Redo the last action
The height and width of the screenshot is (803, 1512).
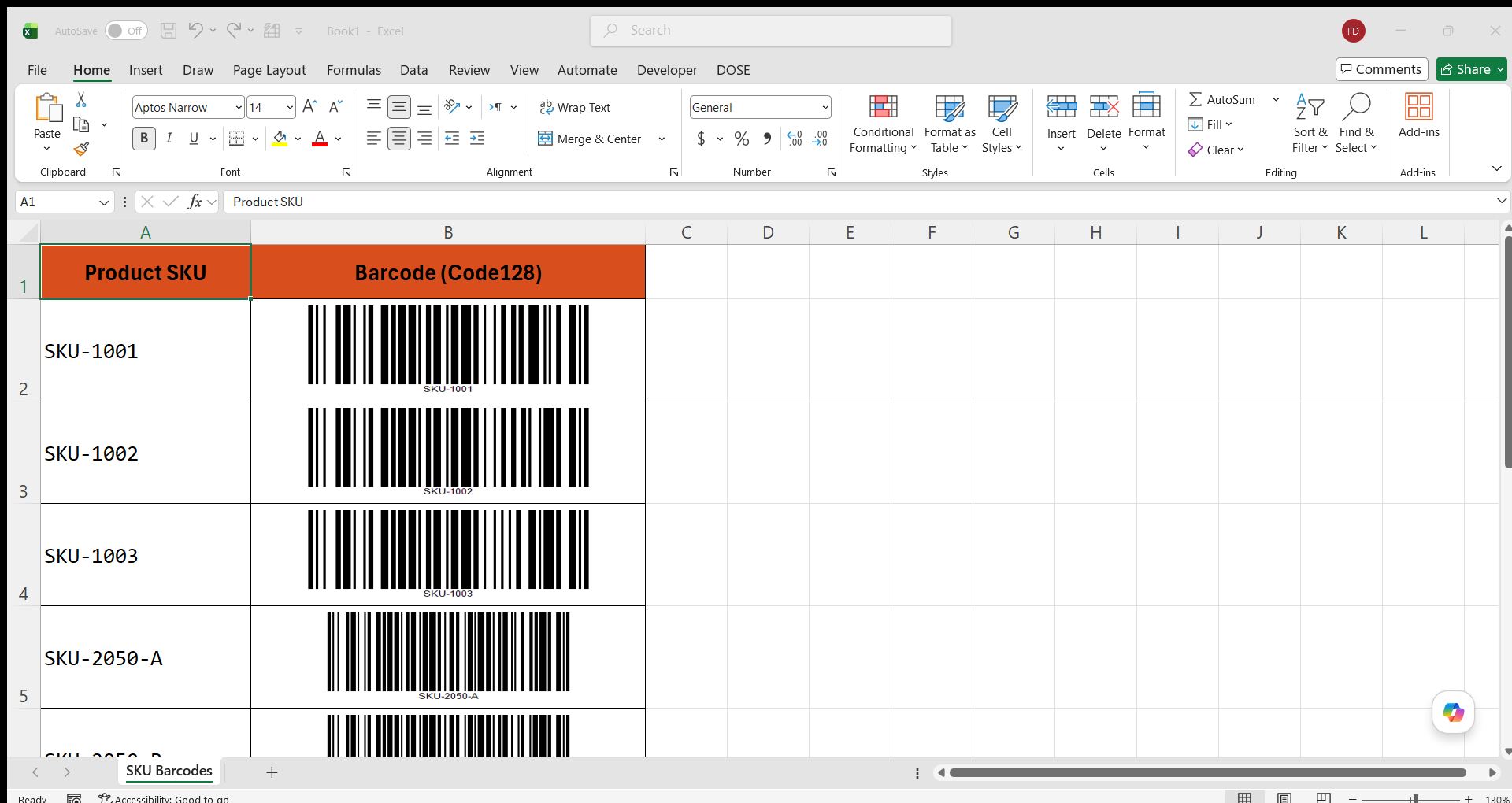pyautogui.click(x=233, y=31)
